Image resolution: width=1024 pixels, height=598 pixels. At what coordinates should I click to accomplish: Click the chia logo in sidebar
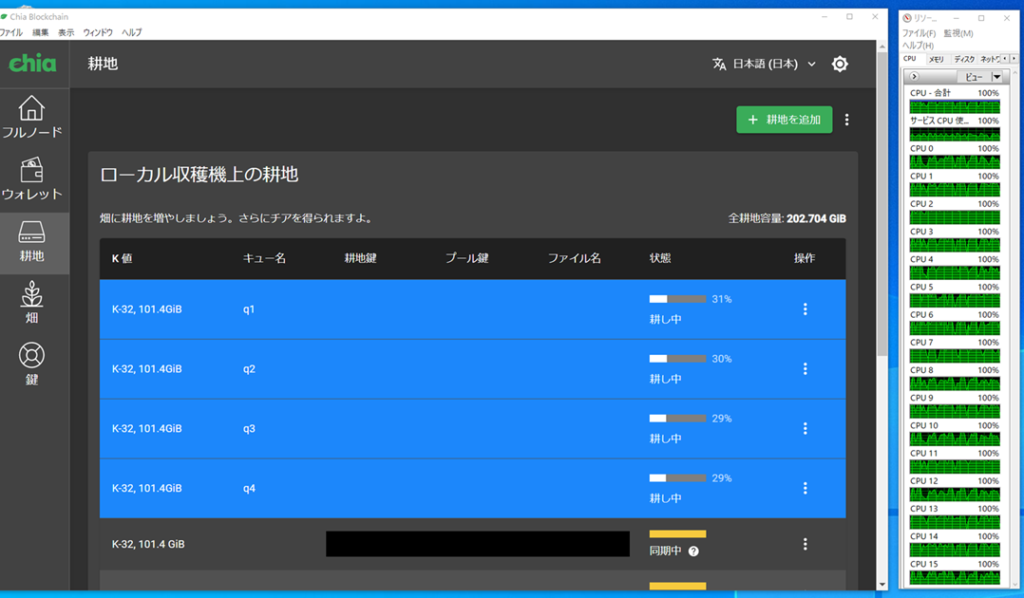click(x=32, y=63)
